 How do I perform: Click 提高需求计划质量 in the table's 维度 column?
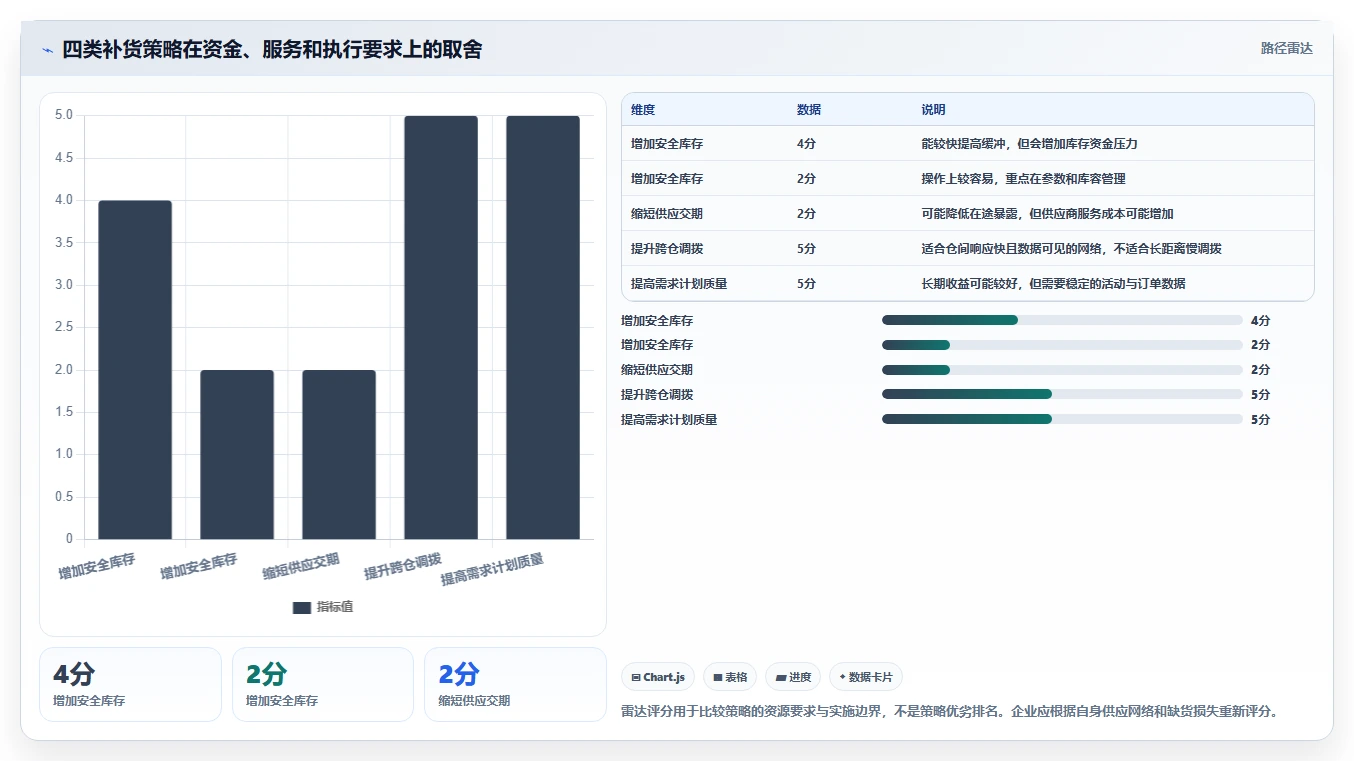(679, 284)
